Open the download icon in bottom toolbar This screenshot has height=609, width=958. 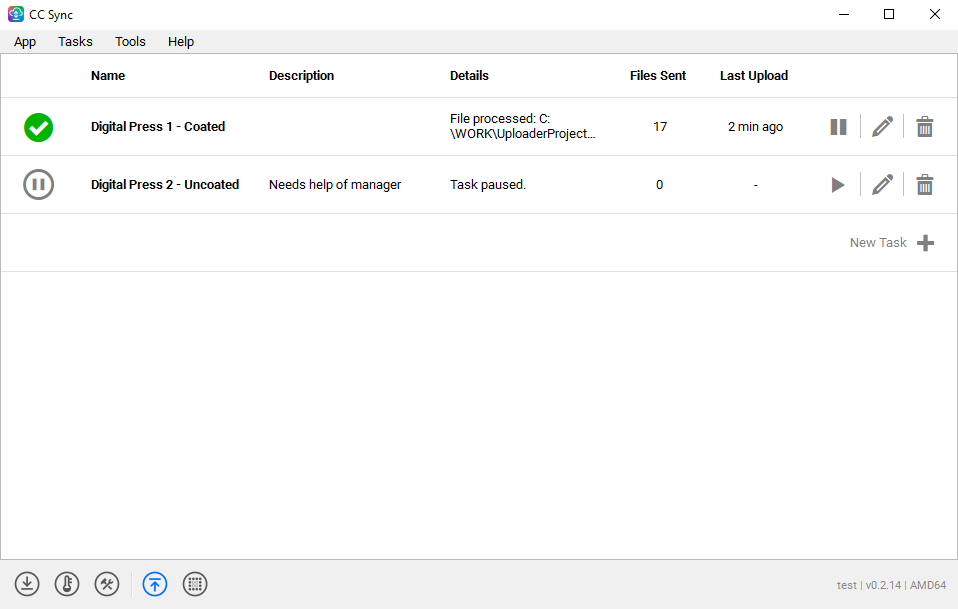(27, 584)
